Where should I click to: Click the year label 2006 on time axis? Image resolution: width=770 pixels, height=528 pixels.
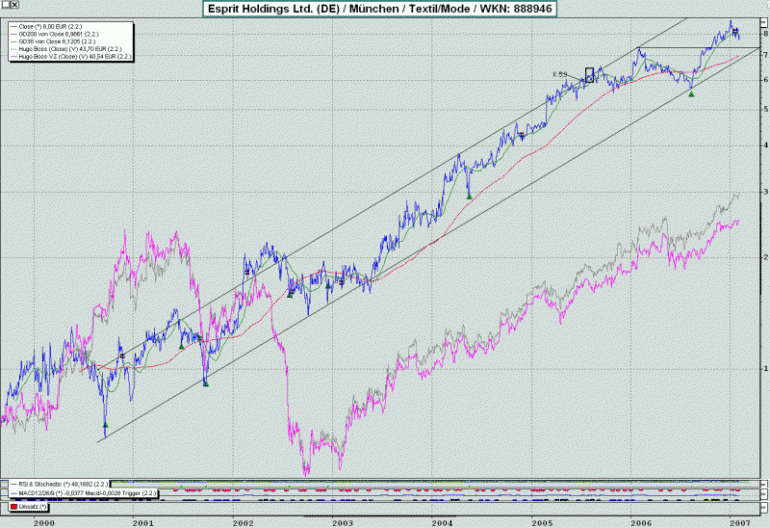tap(641, 523)
